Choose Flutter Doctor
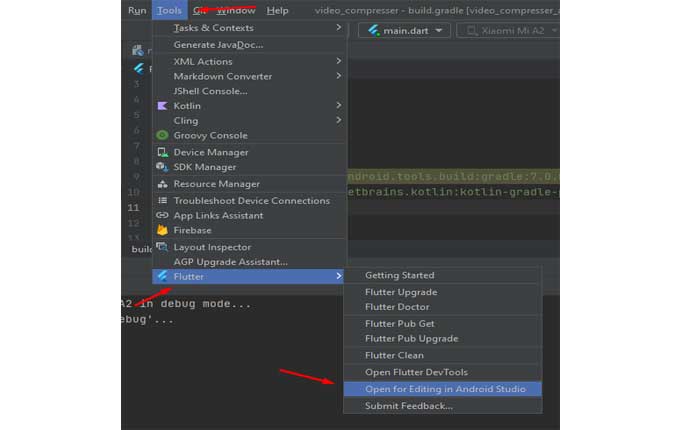Image resolution: width=700 pixels, height=430 pixels. tap(397, 307)
